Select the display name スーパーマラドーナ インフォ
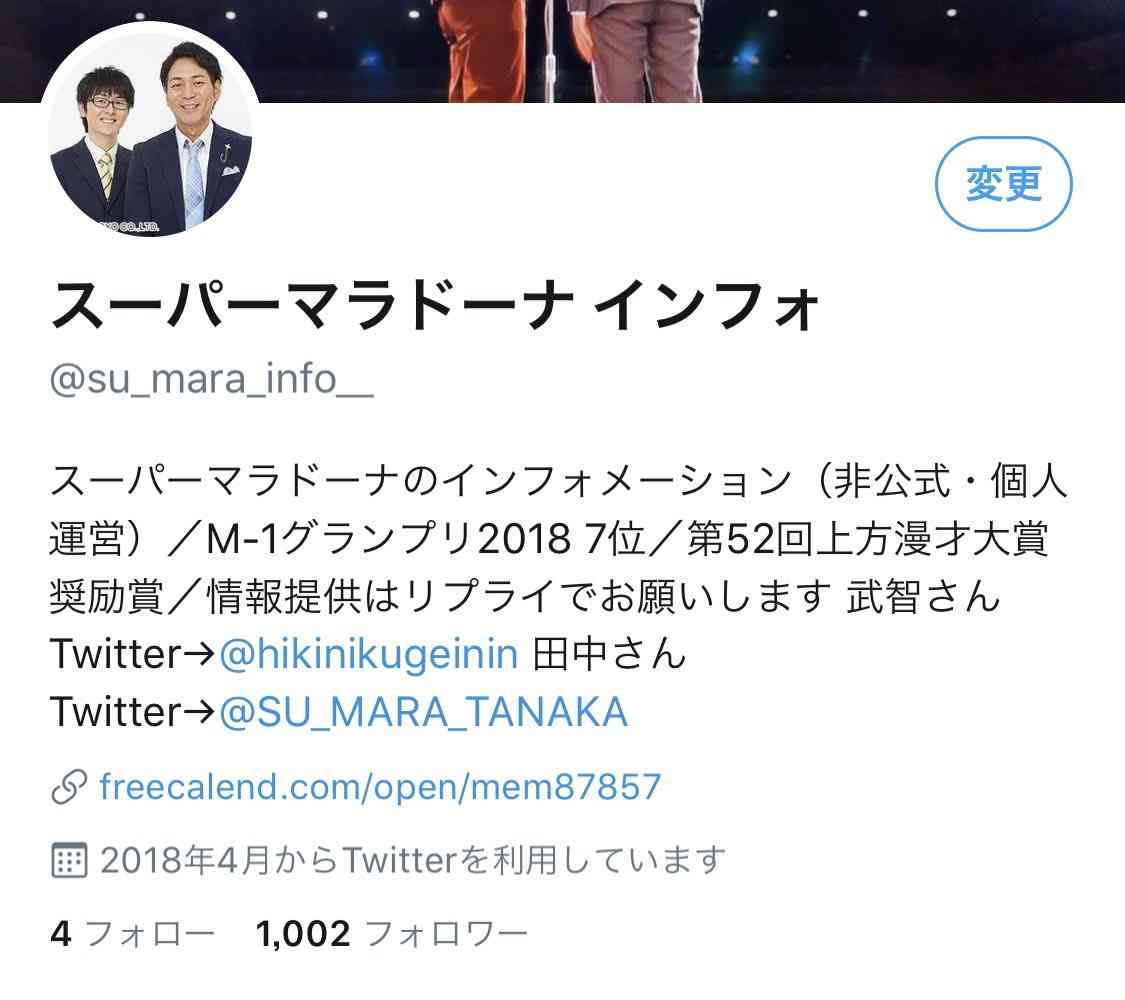Screen dimensions: 1125x1000 (x=434, y=305)
